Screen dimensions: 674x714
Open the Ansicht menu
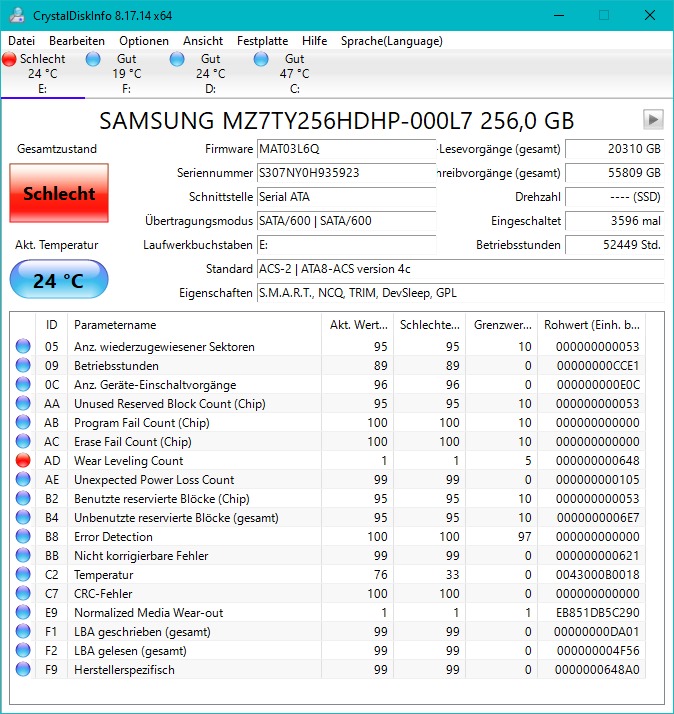(x=203, y=41)
